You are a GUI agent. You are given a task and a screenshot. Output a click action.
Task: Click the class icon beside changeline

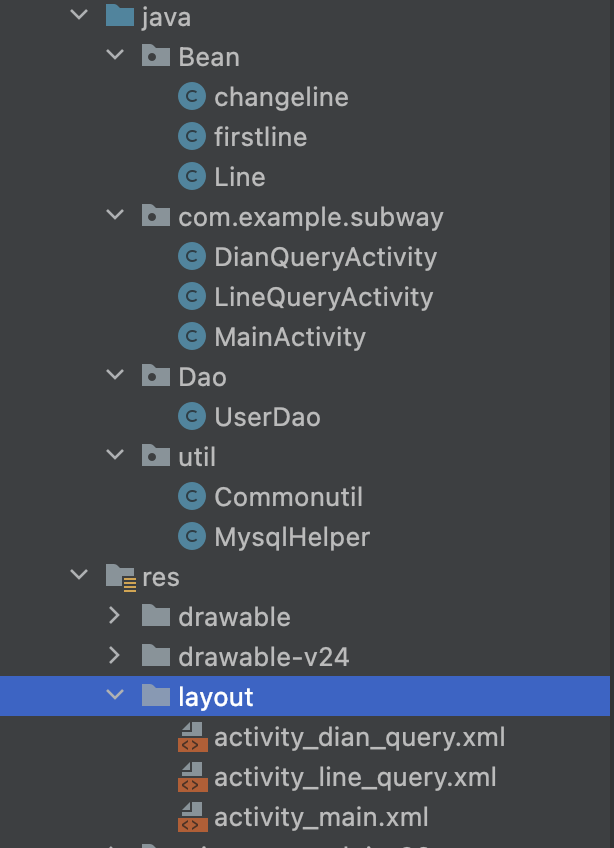191,97
